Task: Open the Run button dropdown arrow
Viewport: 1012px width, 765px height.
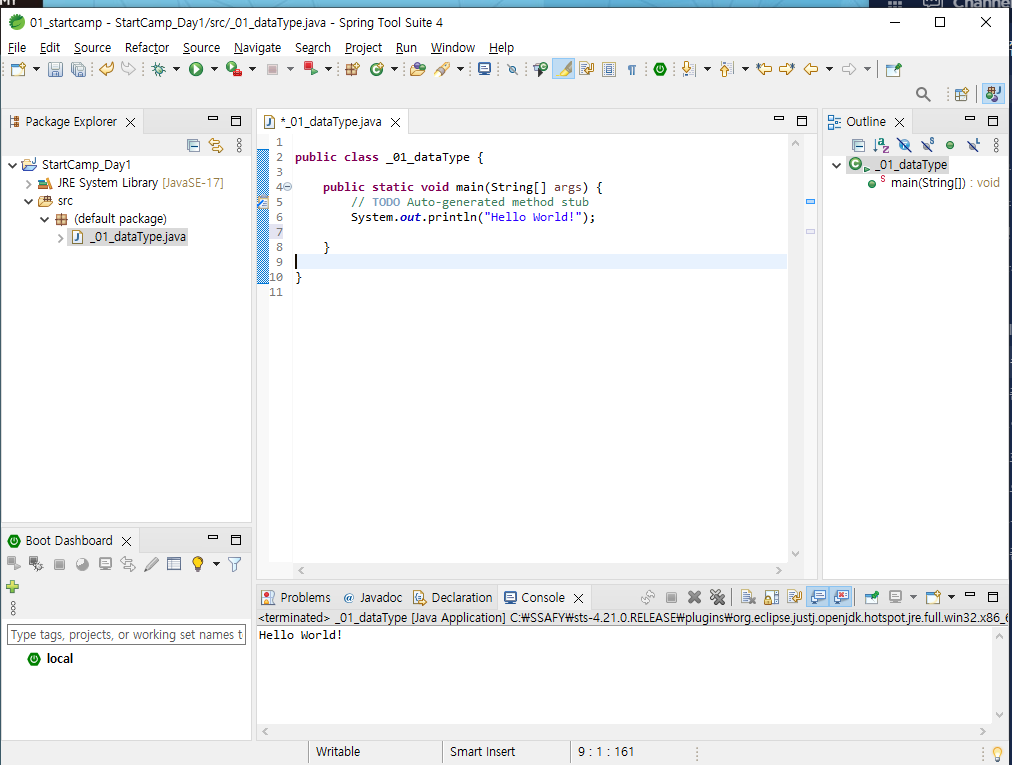Action: tap(214, 69)
